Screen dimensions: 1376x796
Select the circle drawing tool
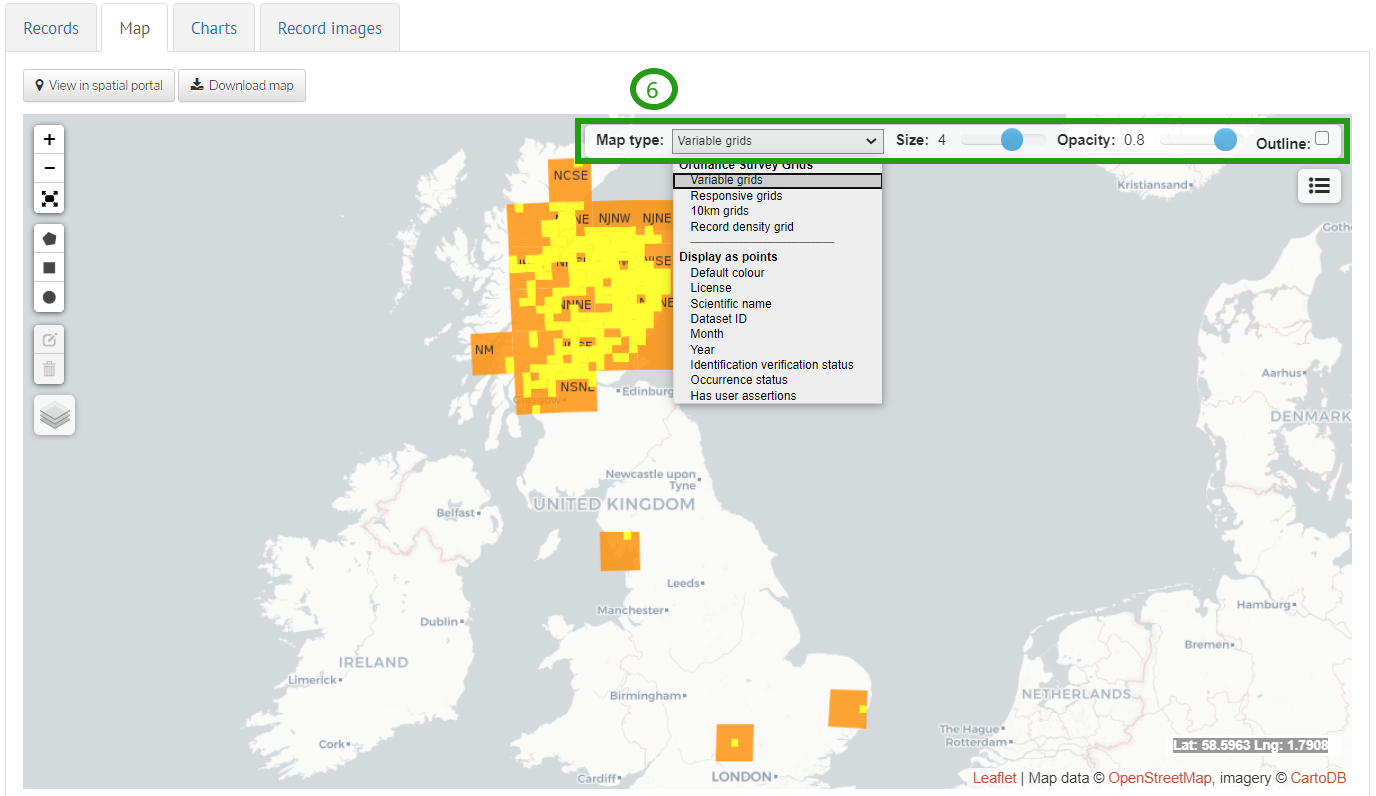click(48, 296)
